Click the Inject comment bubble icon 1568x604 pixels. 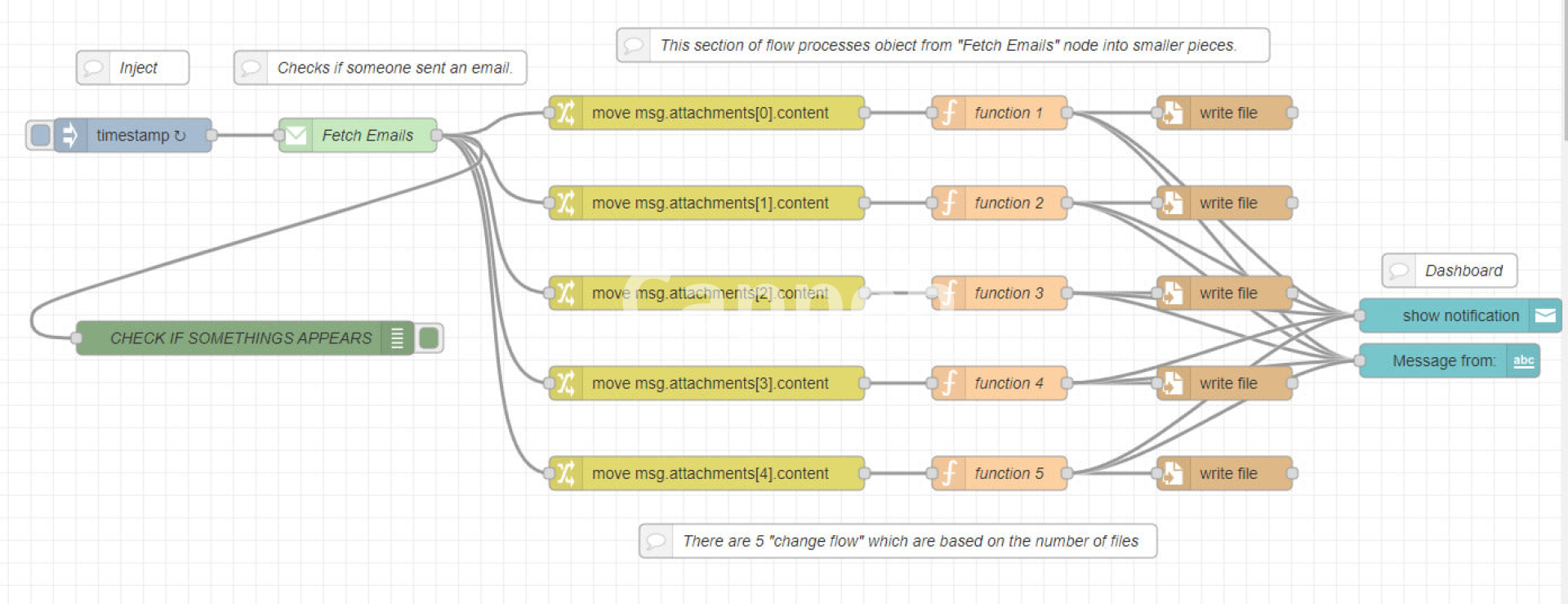(x=93, y=68)
